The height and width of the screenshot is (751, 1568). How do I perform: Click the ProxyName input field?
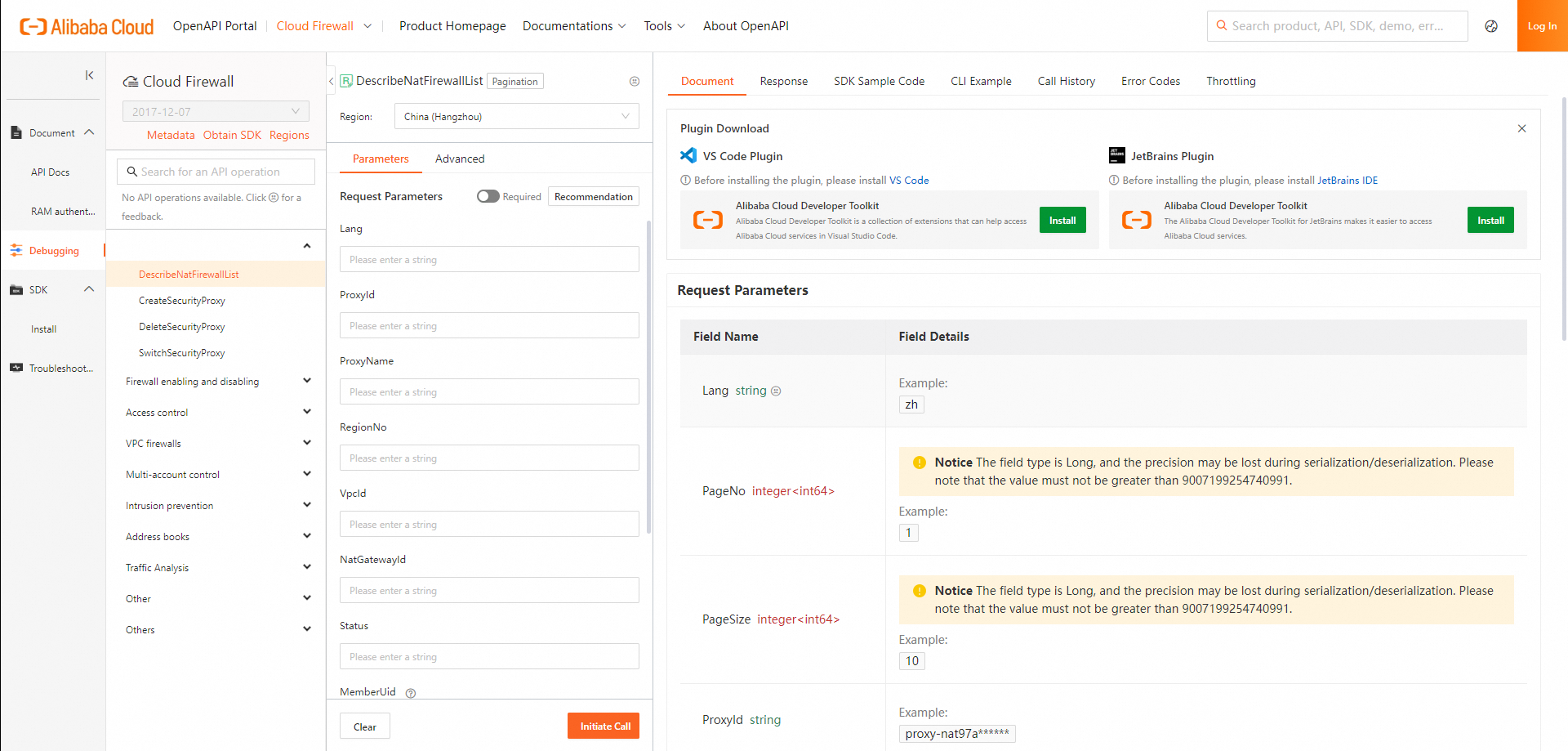489,392
